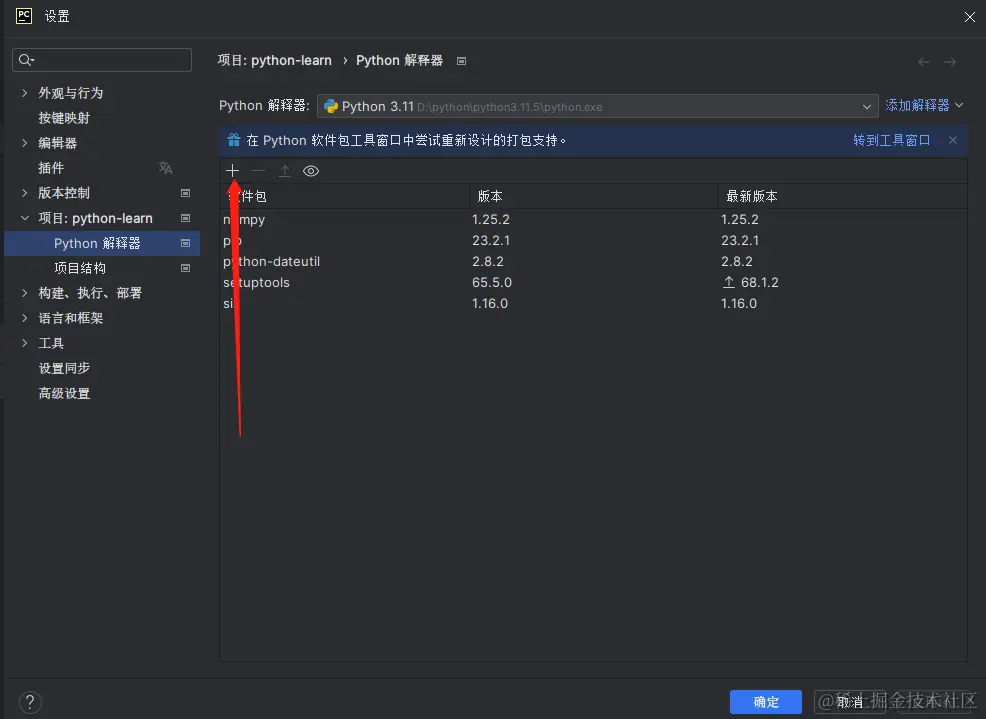
Task: Open 项目结构 settings page
Action: (80, 268)
